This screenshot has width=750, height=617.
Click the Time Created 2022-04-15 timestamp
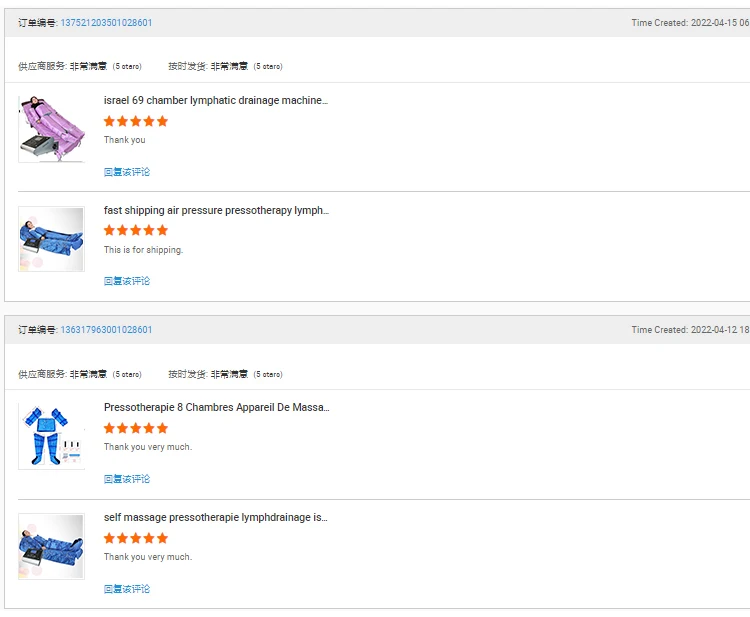coord(690,23)
